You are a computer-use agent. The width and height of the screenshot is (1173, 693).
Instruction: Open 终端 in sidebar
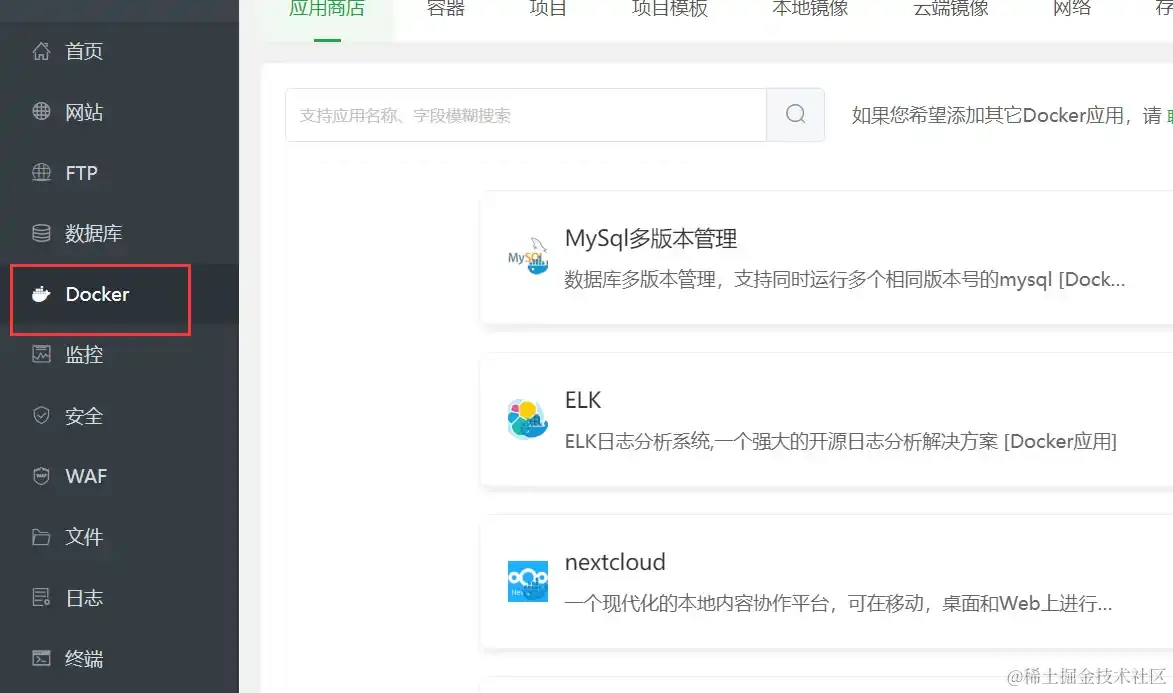coord(84,658)
